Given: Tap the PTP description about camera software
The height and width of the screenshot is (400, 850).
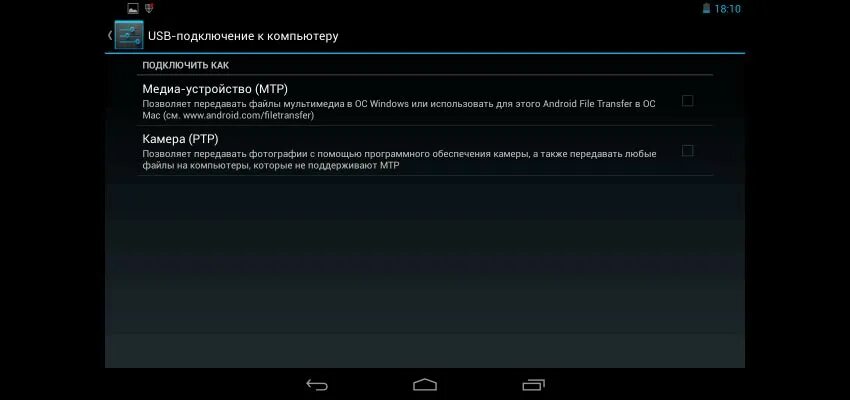Looking at the screenshot, I should pyautogui.click(x=400, y=160).
